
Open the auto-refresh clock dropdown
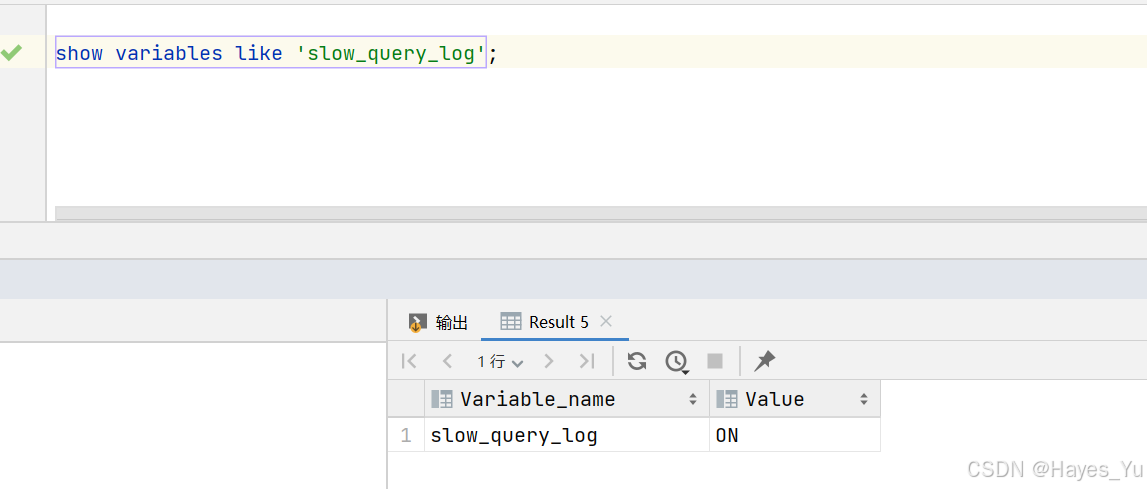(x=677, y=361)
